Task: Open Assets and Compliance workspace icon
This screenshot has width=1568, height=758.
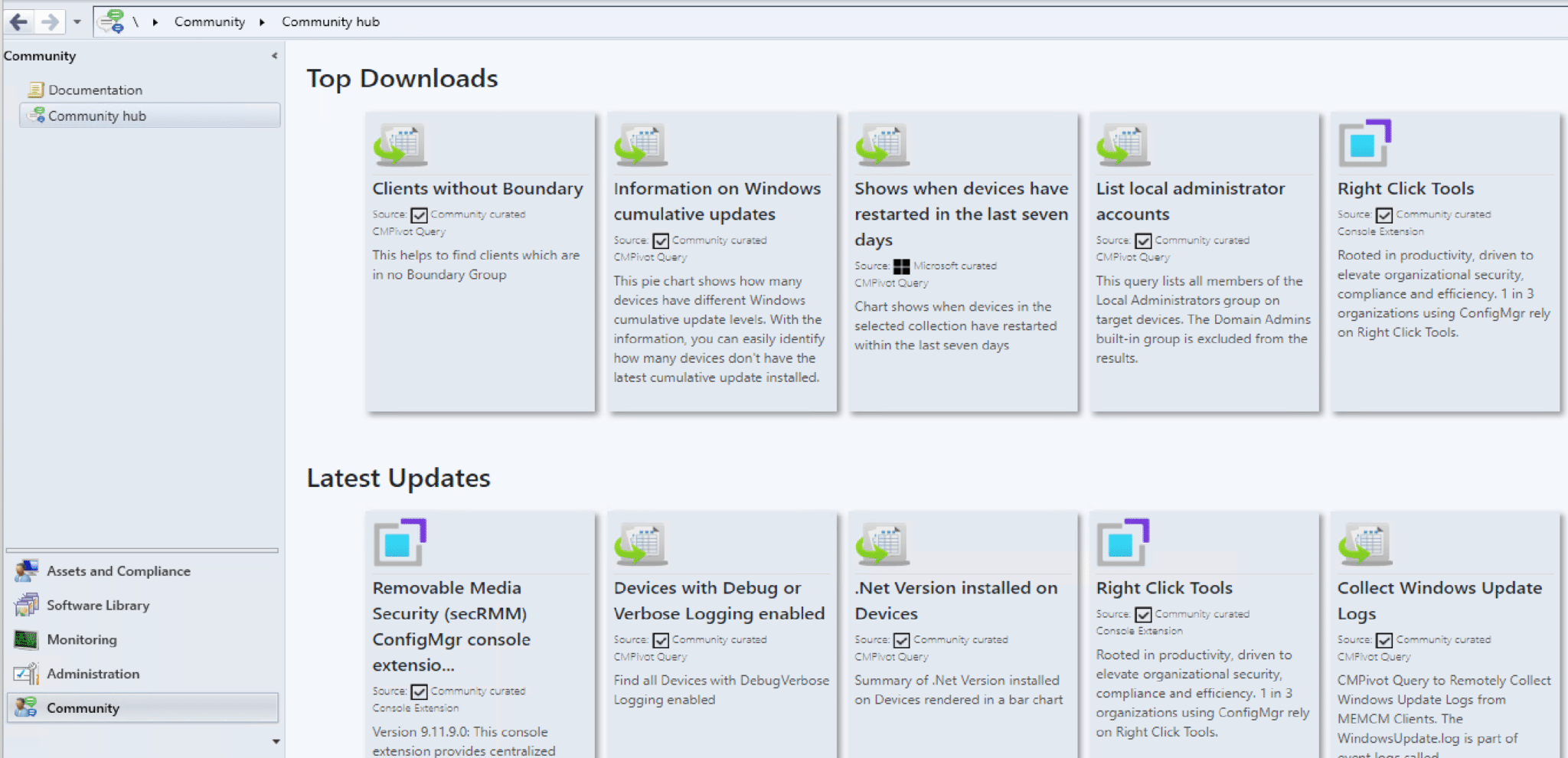Action: pos(27,571)
